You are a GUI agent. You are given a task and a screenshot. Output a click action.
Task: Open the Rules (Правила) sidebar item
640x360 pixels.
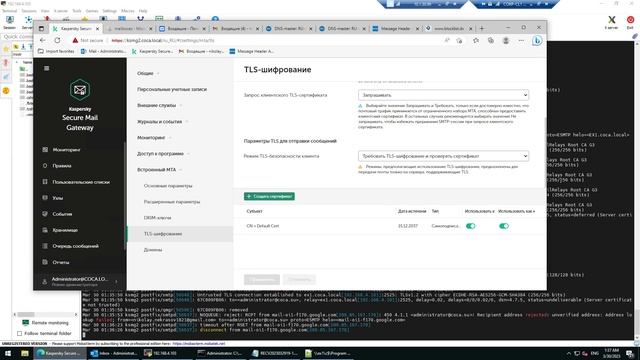[x=62, y=166]
